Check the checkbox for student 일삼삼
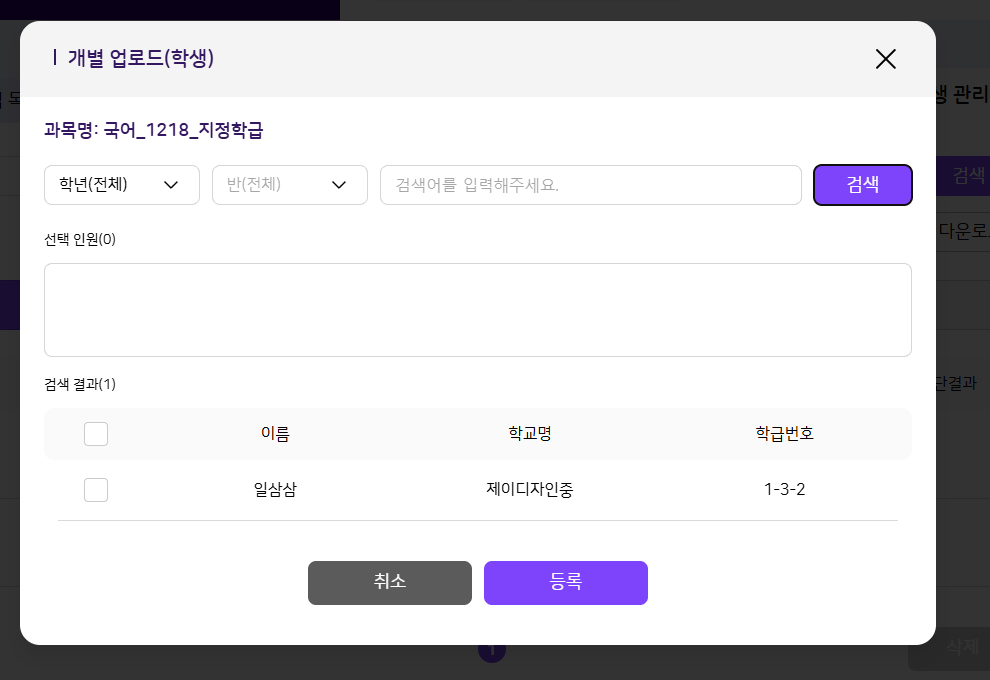Image resolution: width=990 pixels, height=680 pixels. coord(96,490)
